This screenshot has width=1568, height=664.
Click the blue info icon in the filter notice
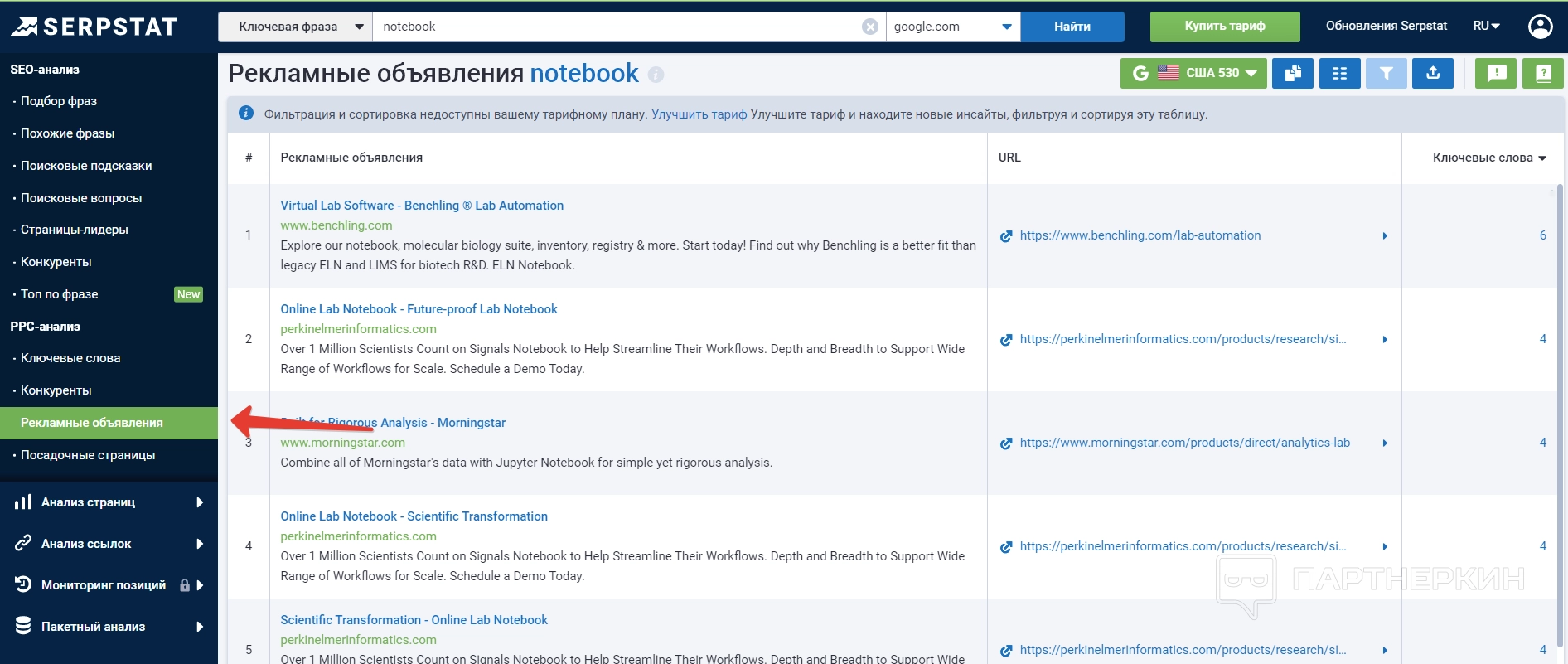pos(246,114)
